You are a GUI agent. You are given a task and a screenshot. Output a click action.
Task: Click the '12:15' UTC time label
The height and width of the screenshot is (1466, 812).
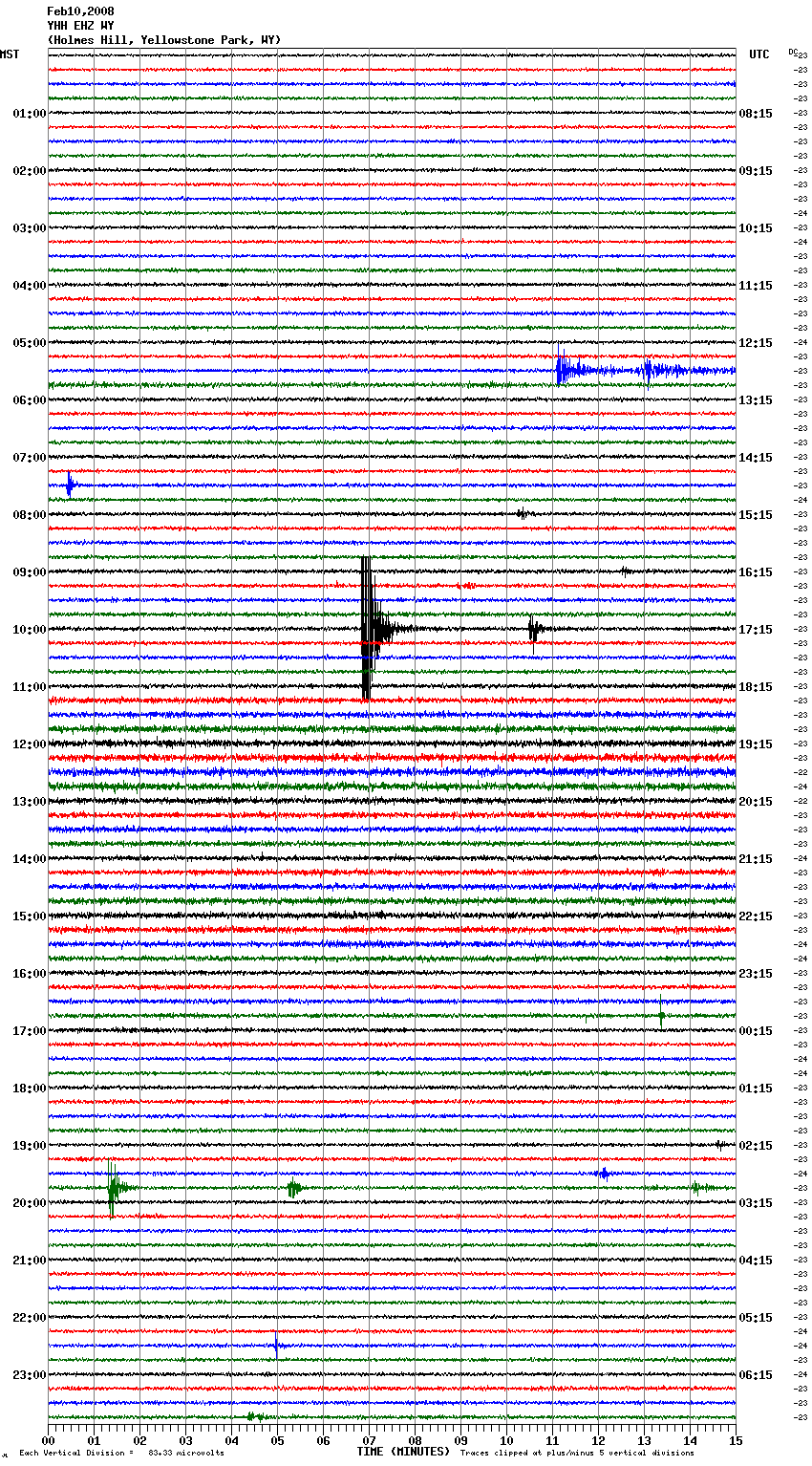(x=756, y=343)
